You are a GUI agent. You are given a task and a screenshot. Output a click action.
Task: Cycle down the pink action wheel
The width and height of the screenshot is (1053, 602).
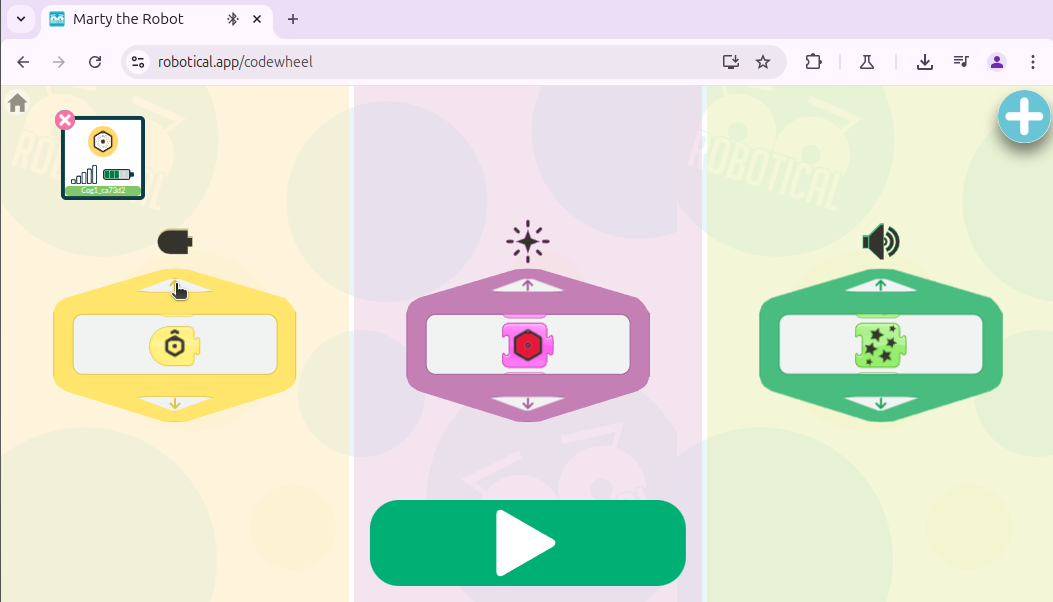click(x=527, y=402)
